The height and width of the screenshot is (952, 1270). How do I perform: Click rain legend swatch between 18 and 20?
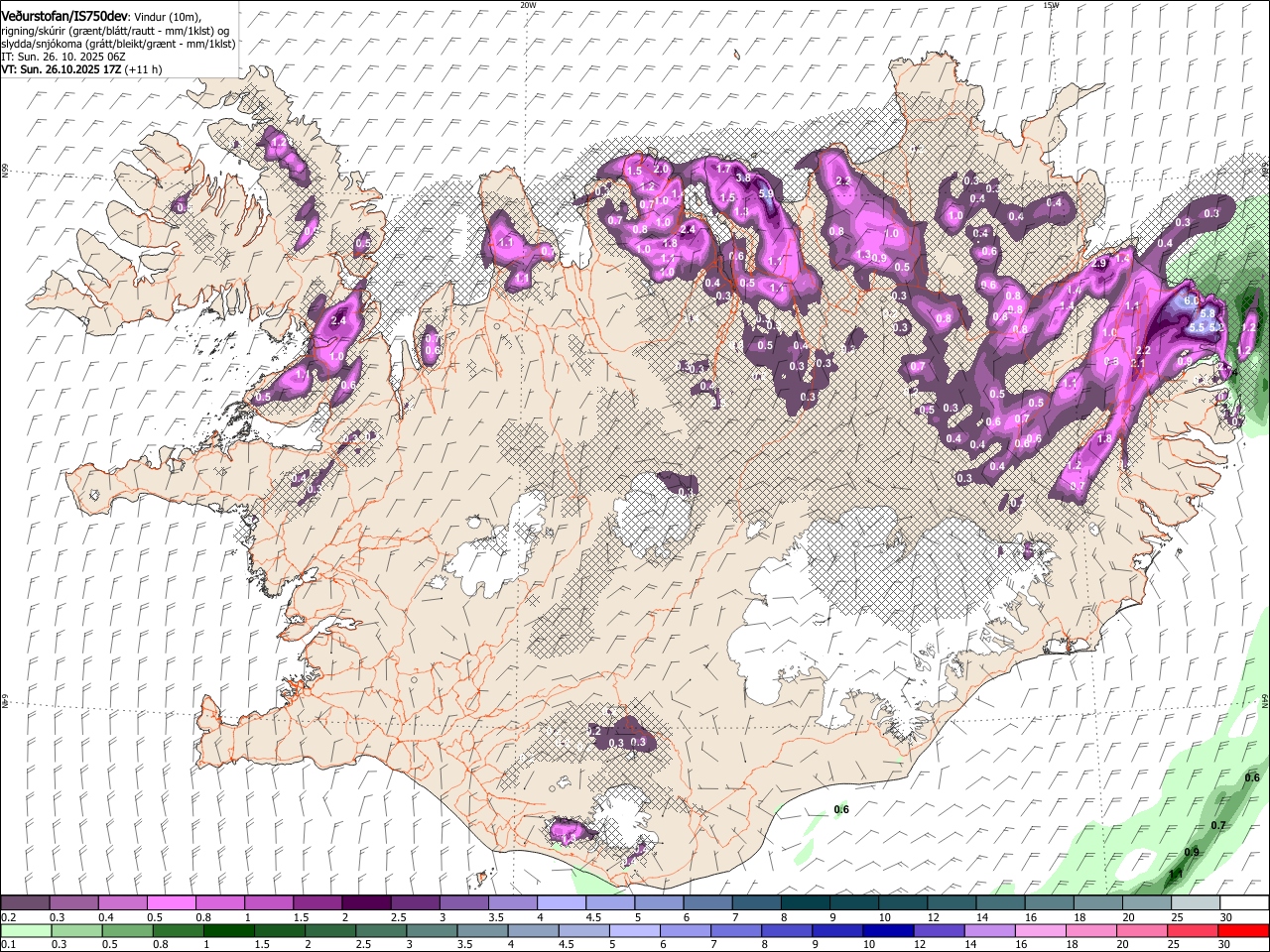[x=1092, y=930]
